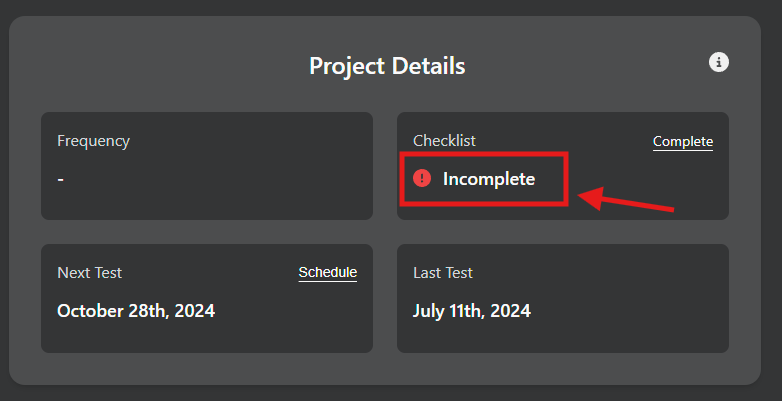
Task: Click the Next Test label
Action: tap(90, 273)
